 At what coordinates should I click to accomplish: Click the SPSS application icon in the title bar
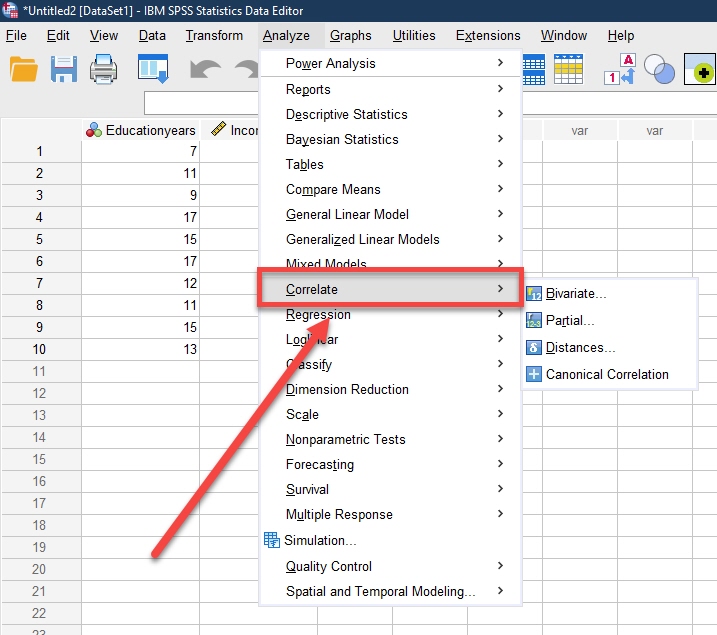(x=10, y=10)
